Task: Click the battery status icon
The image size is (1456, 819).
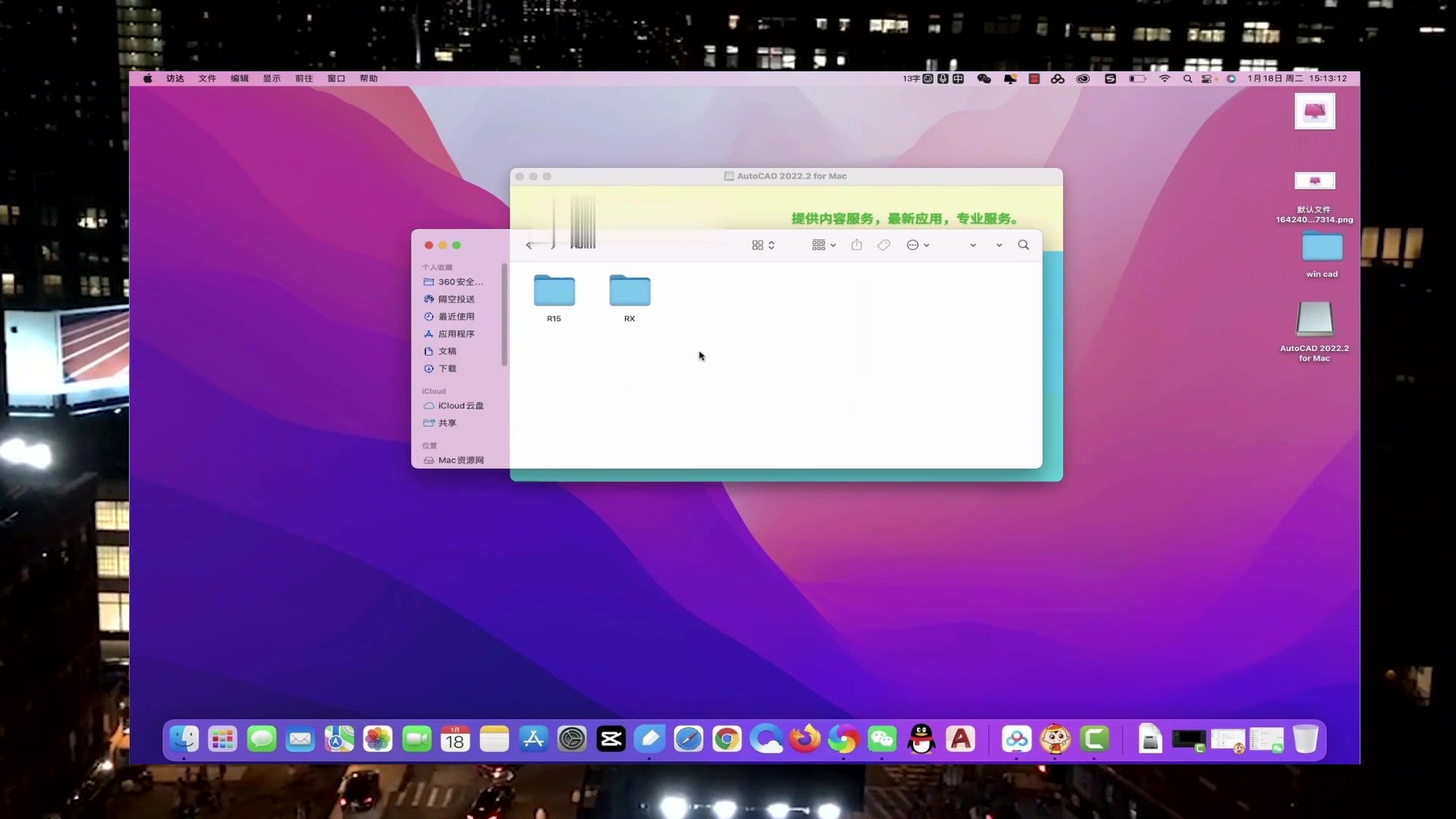Action: click(x=1137, y=79)
